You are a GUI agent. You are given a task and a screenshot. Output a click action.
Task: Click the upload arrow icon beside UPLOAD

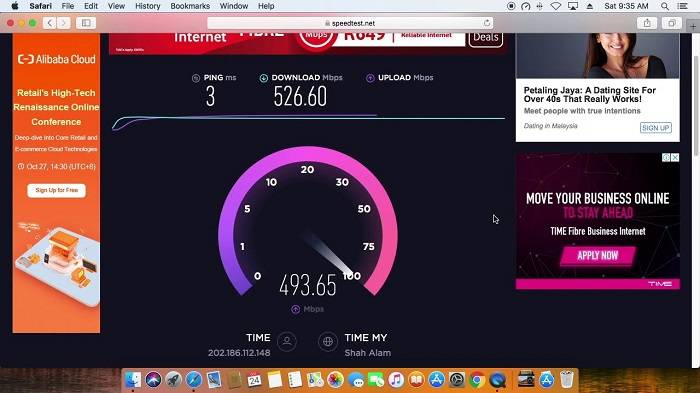[x=370, y=78]
